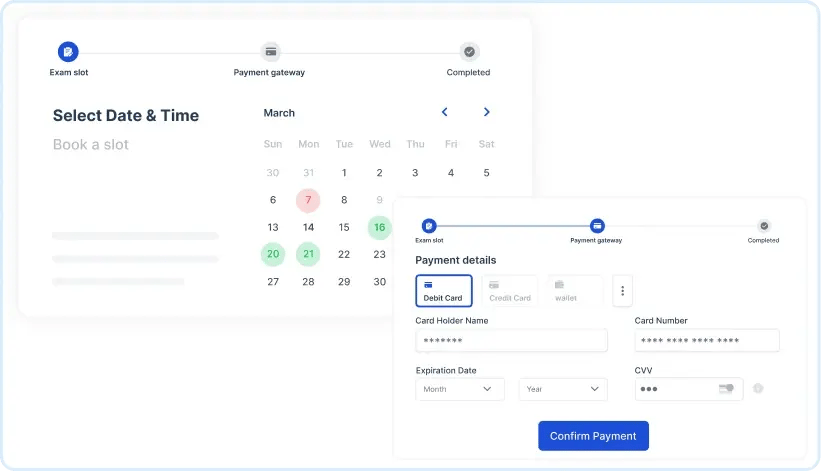Screen dimensions: 821x471
Task: Pick date 28 in the calendar
Action: [x=308, y=282]
